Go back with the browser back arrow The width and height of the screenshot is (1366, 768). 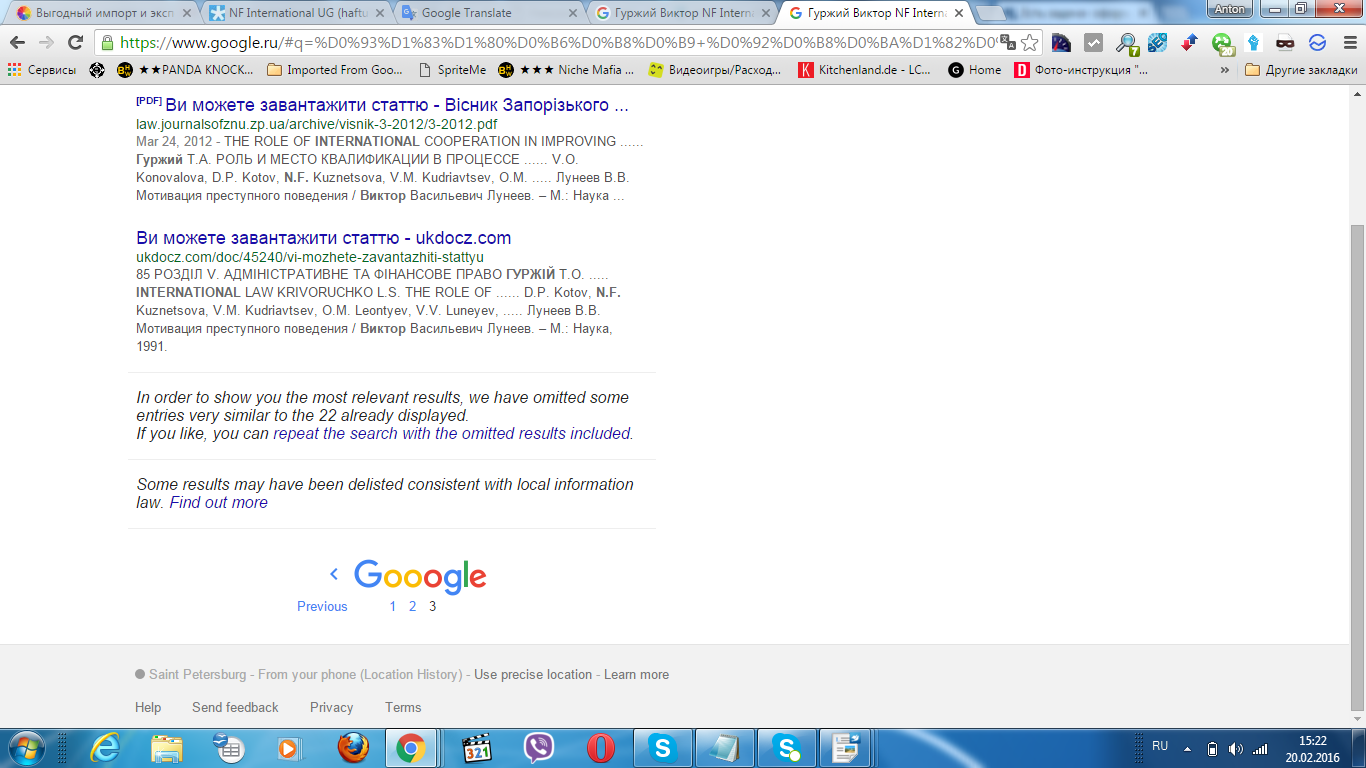(x=17, y=43)
